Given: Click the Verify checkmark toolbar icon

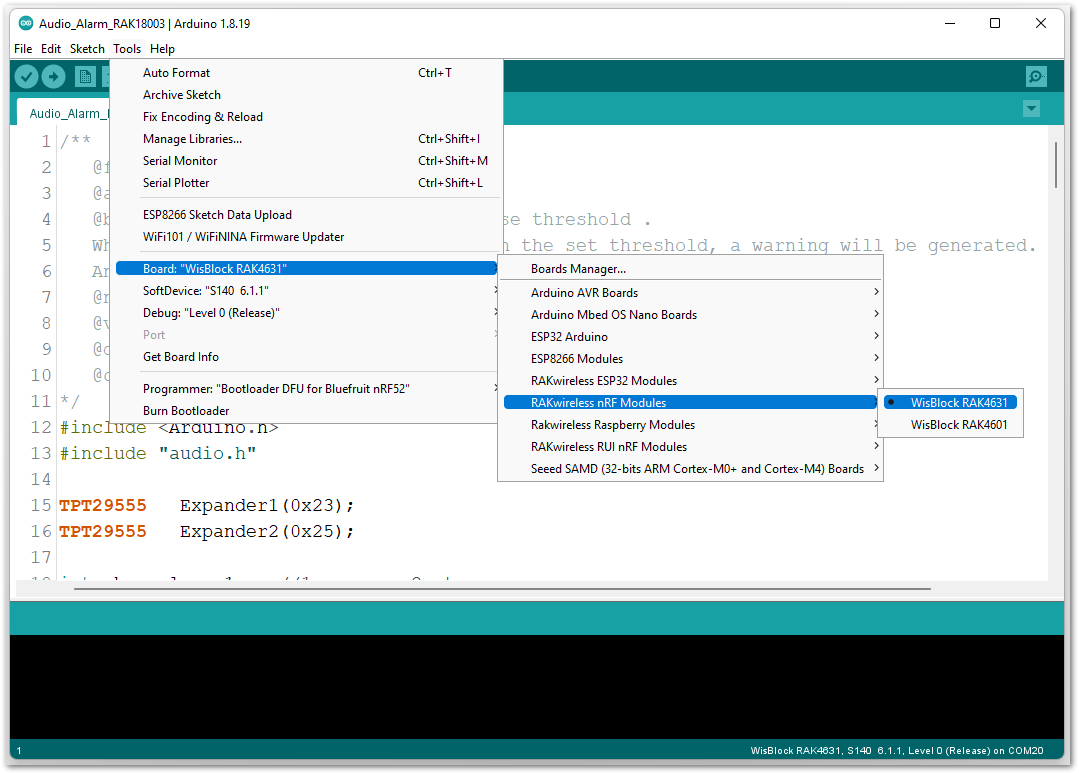Looking at the screenshot, I should pyautogui.click(x=27, y=77).
